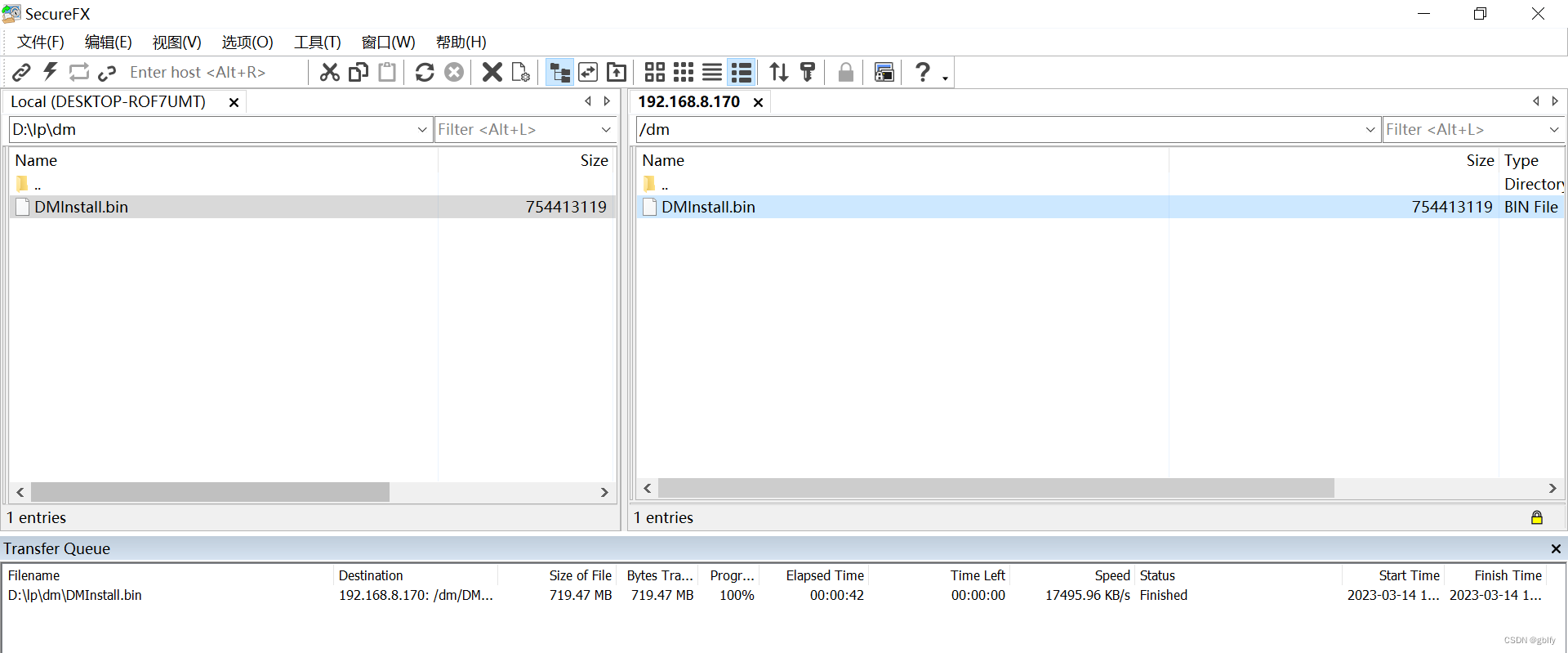This screenshot has height=653, width=1568.
Task: Click the Connect link icon in toolbar
Action: [21, 72]
